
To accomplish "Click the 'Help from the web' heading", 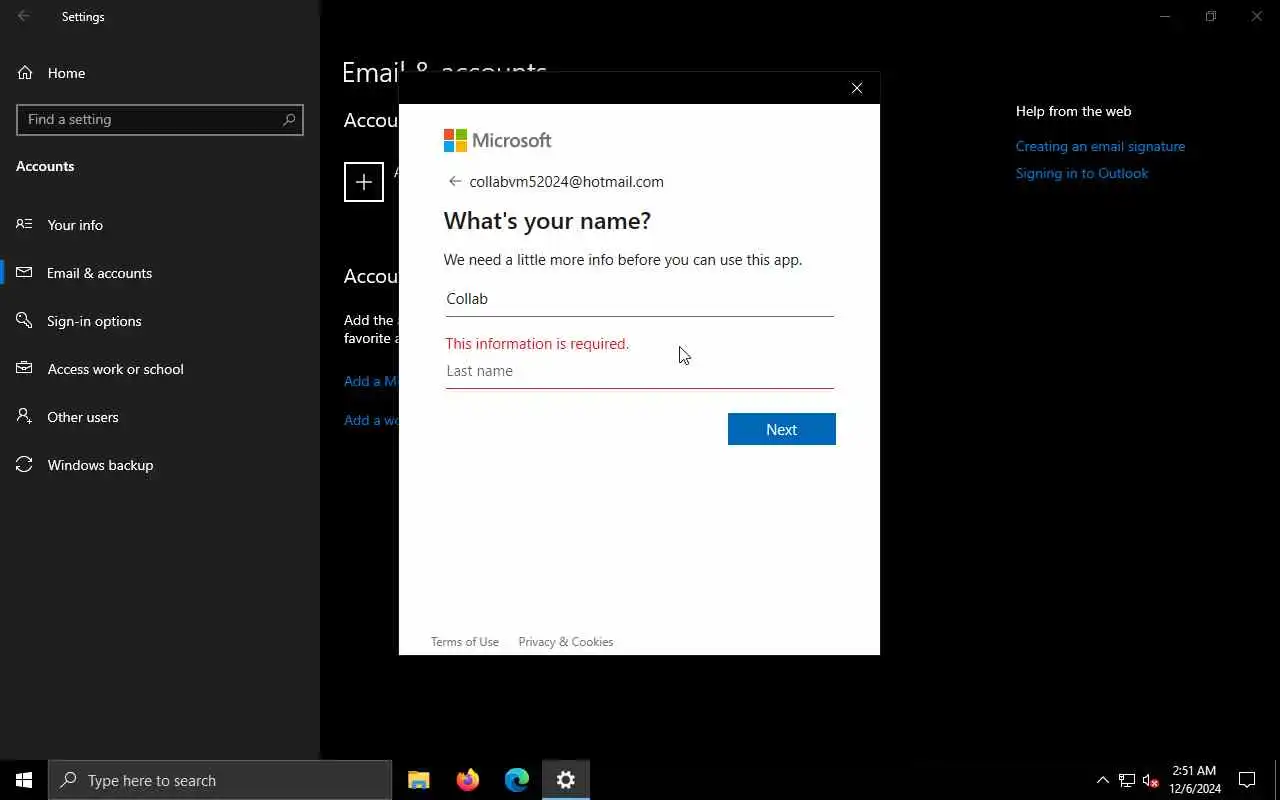I will point(1074,111).
